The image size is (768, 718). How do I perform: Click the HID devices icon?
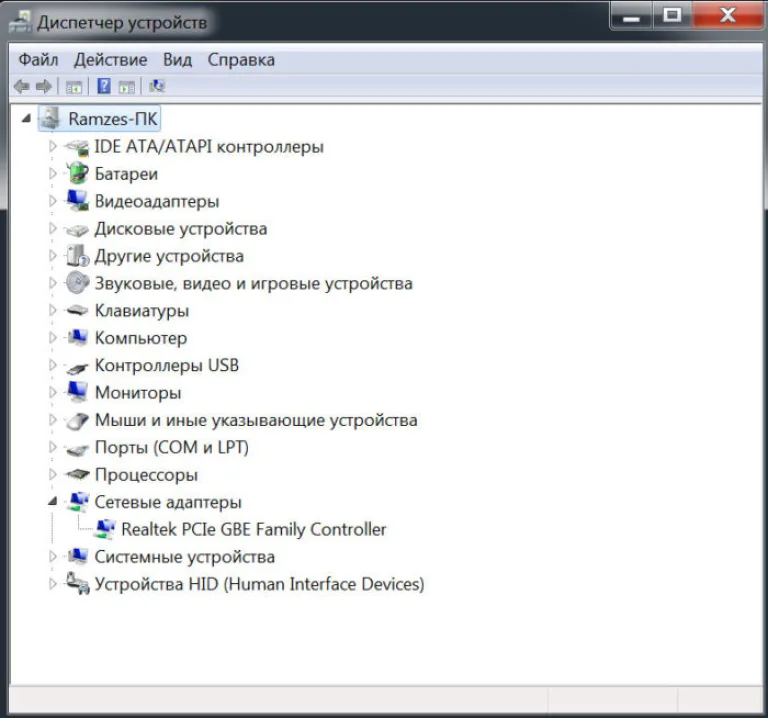point(77,583)
